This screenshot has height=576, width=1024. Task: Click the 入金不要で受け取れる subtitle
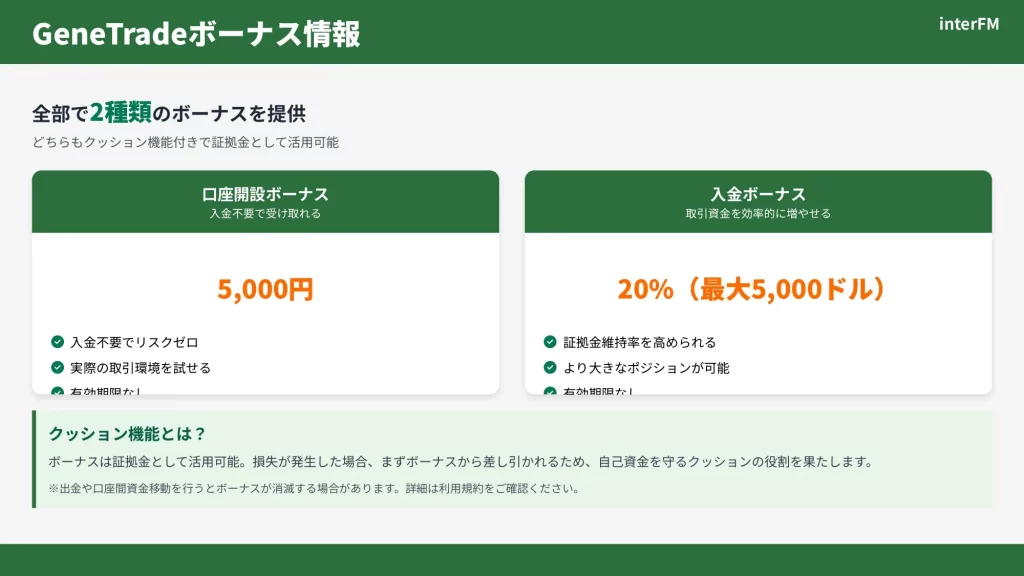pyautogui.click(x=265, y=213)
